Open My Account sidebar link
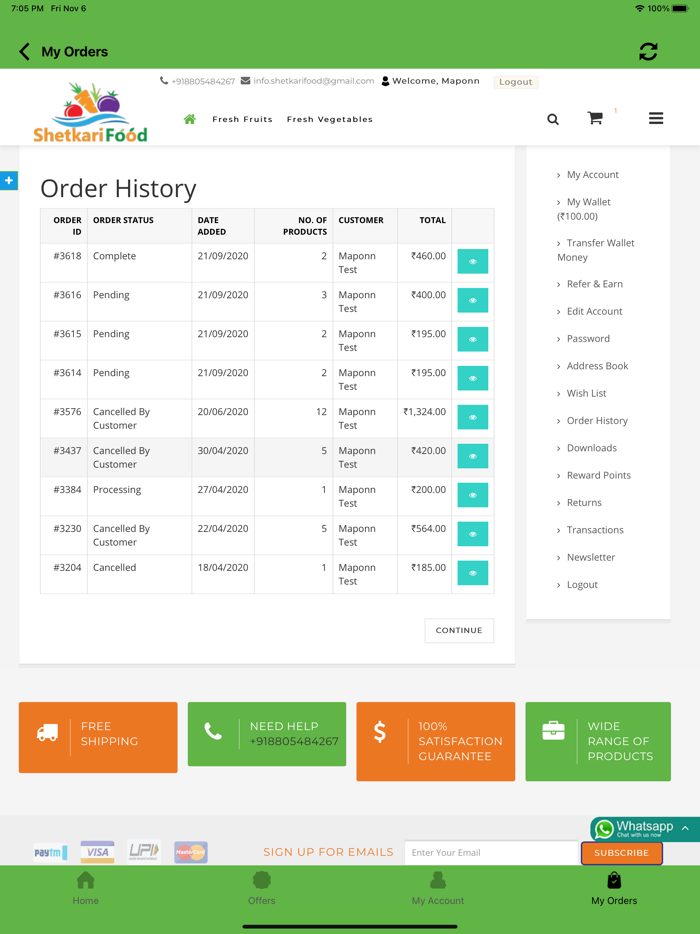Image resolution: width=700 pixels, height=934 pixels. 592,175
